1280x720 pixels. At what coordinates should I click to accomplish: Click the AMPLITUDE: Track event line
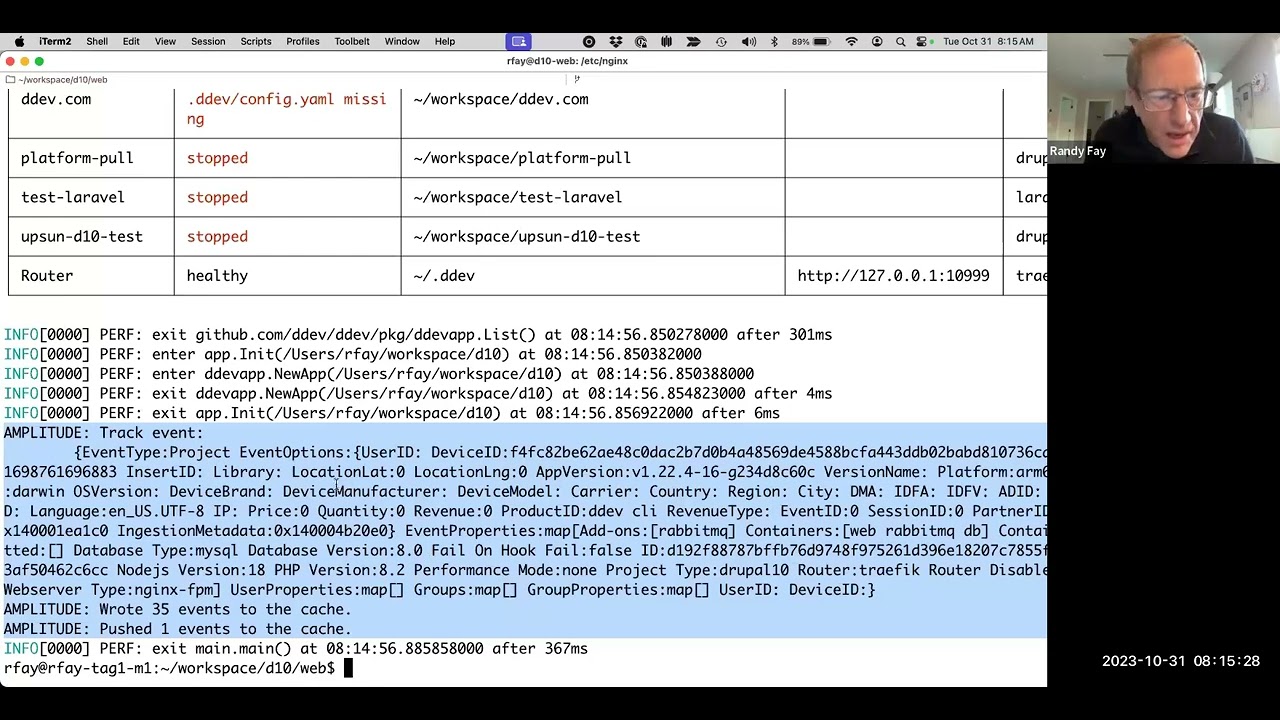click(103, 433)
